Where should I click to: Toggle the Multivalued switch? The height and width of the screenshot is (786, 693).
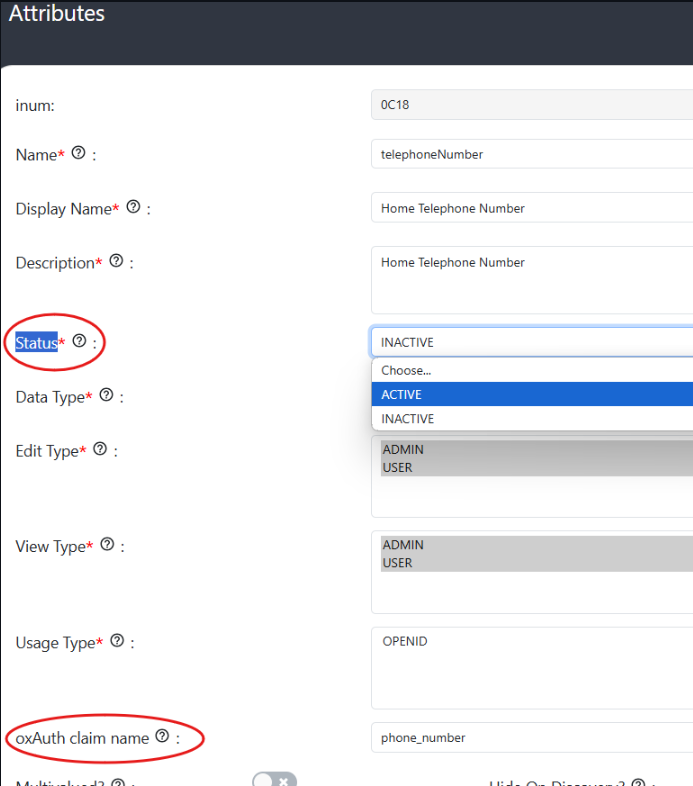coord(273,780)
